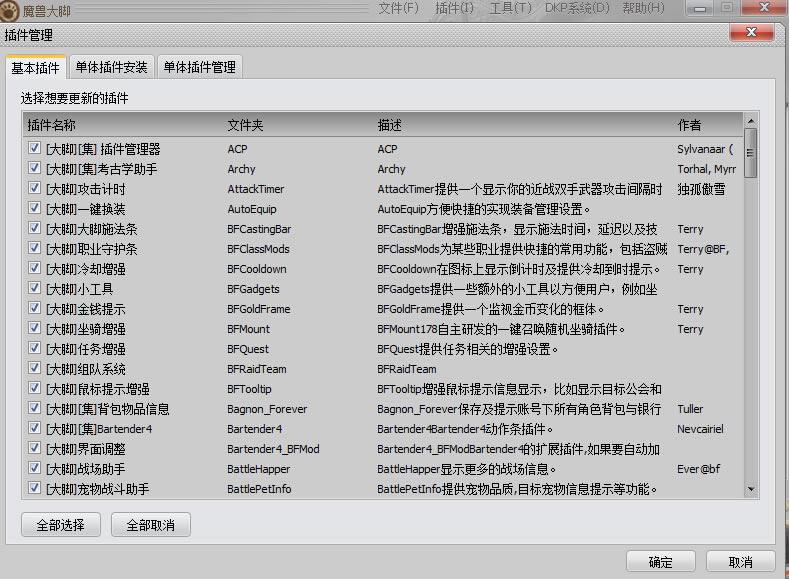Select the BattlePetInfo folder cell
The image size is (789, 579).
259,489
